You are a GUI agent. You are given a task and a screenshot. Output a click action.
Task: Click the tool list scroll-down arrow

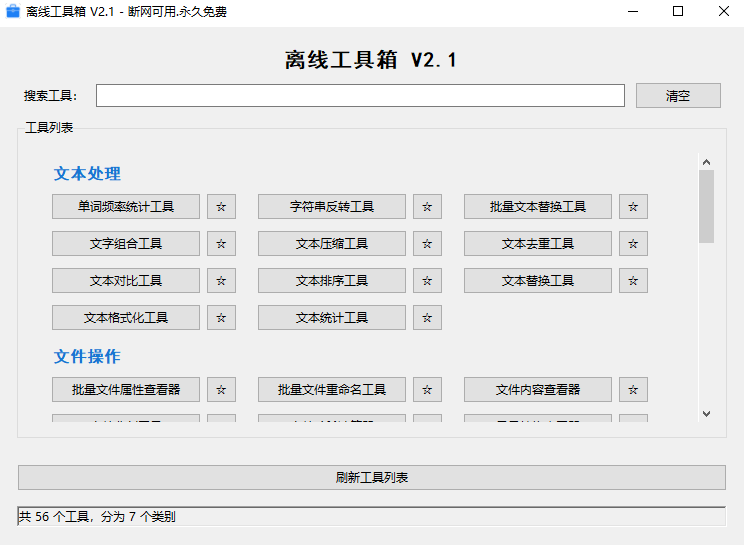(707, 414)
